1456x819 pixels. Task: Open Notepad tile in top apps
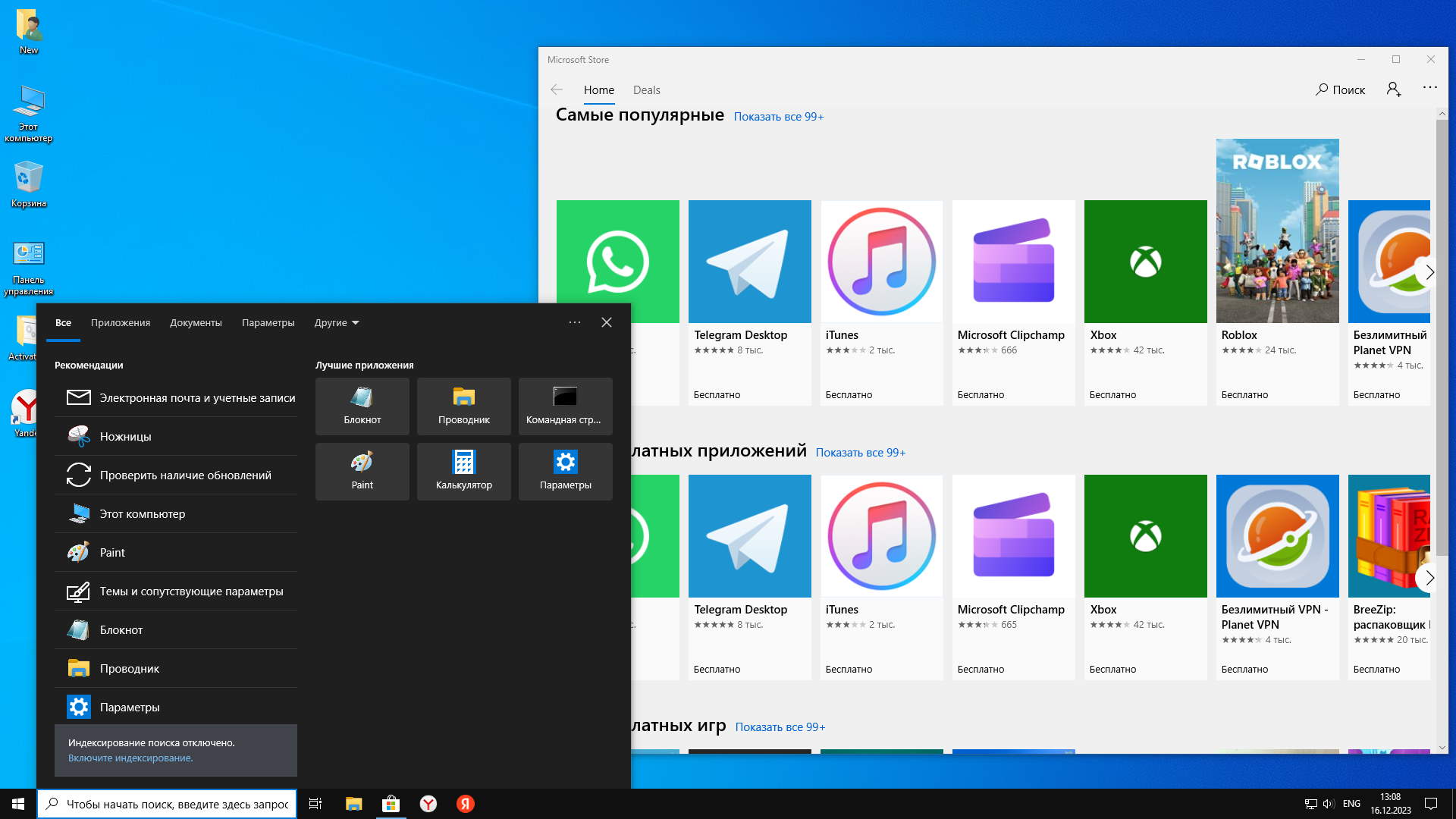point(362,406)
